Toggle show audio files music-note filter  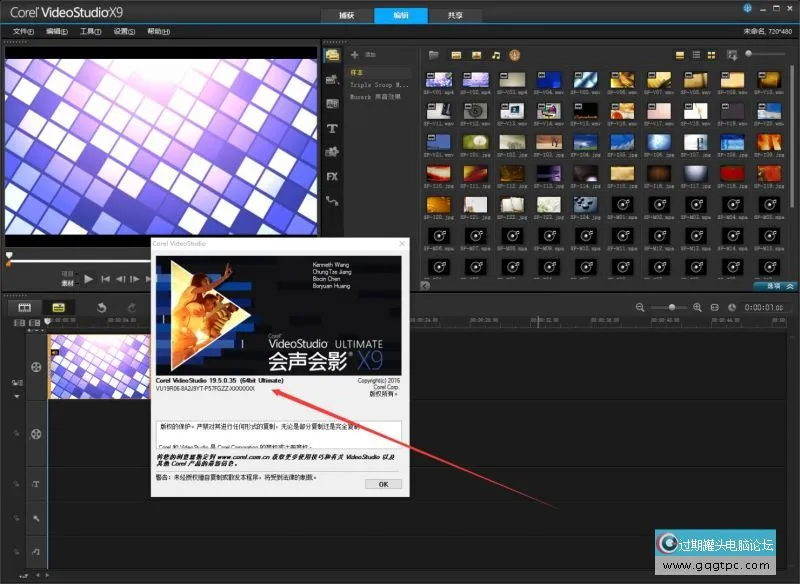tap(496, 54)
